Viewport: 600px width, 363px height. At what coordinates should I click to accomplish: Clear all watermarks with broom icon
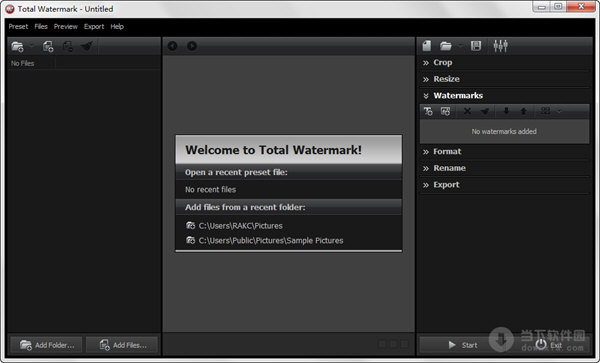coord(485,111)
